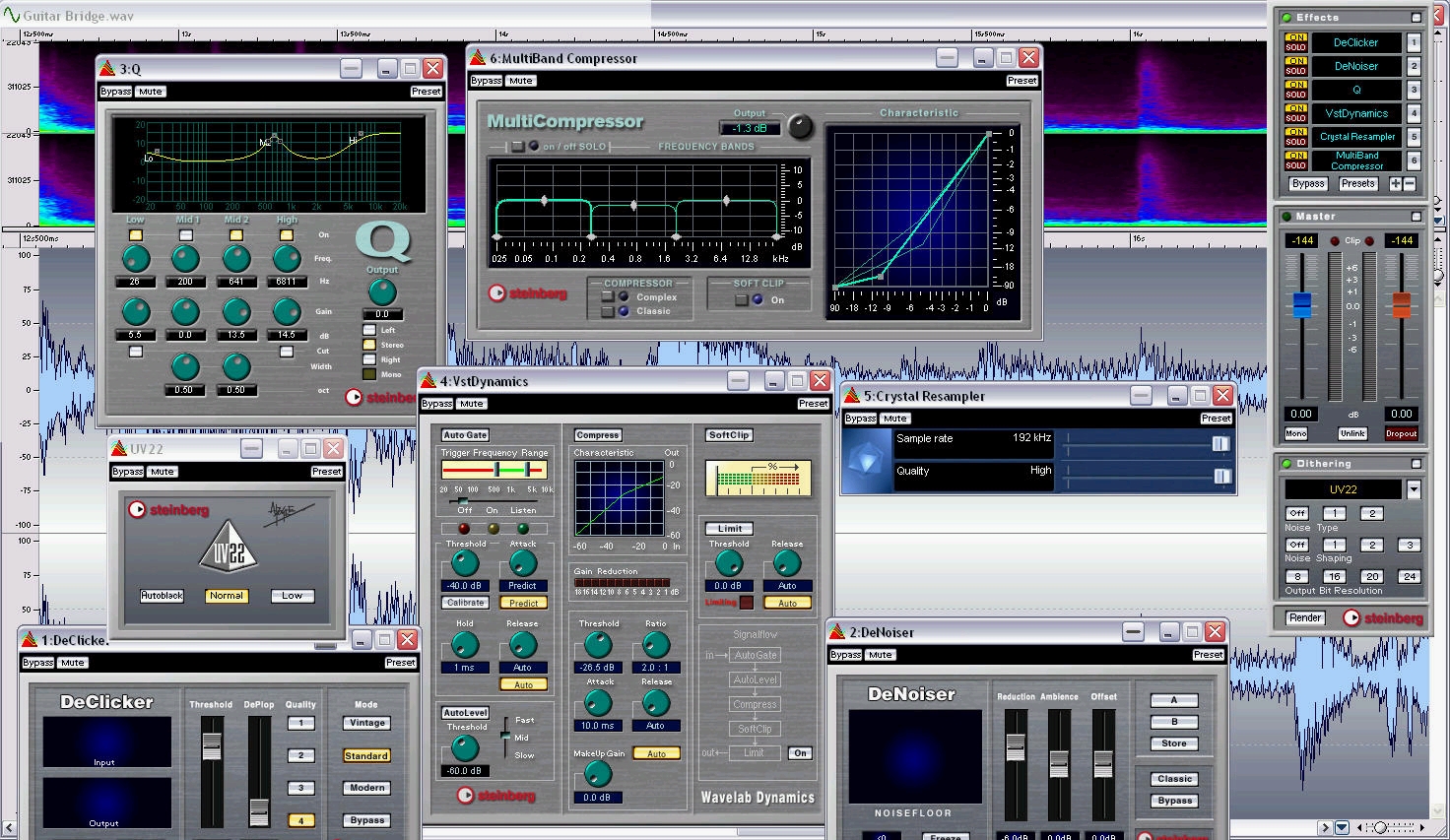Click Unlink in the Master panel

1352,434
